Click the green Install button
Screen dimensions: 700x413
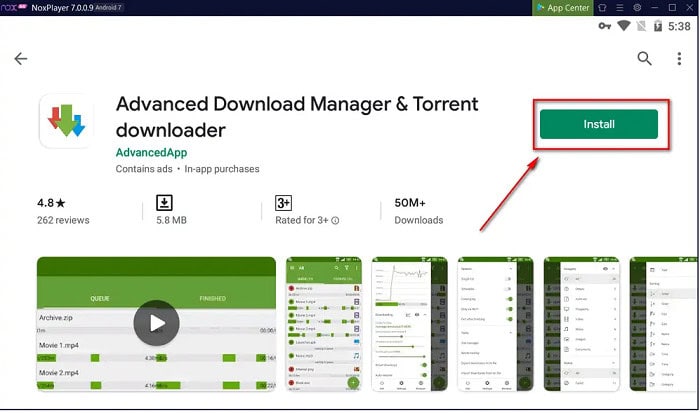[599, 124]
